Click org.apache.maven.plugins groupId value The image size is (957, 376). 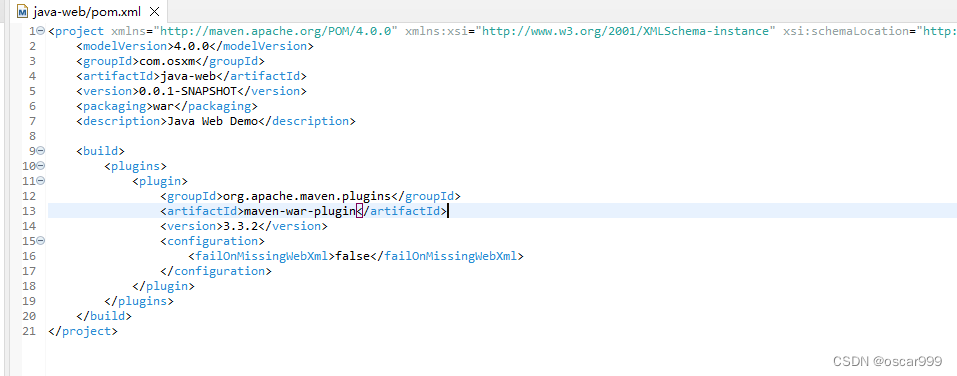pos(306,196)
